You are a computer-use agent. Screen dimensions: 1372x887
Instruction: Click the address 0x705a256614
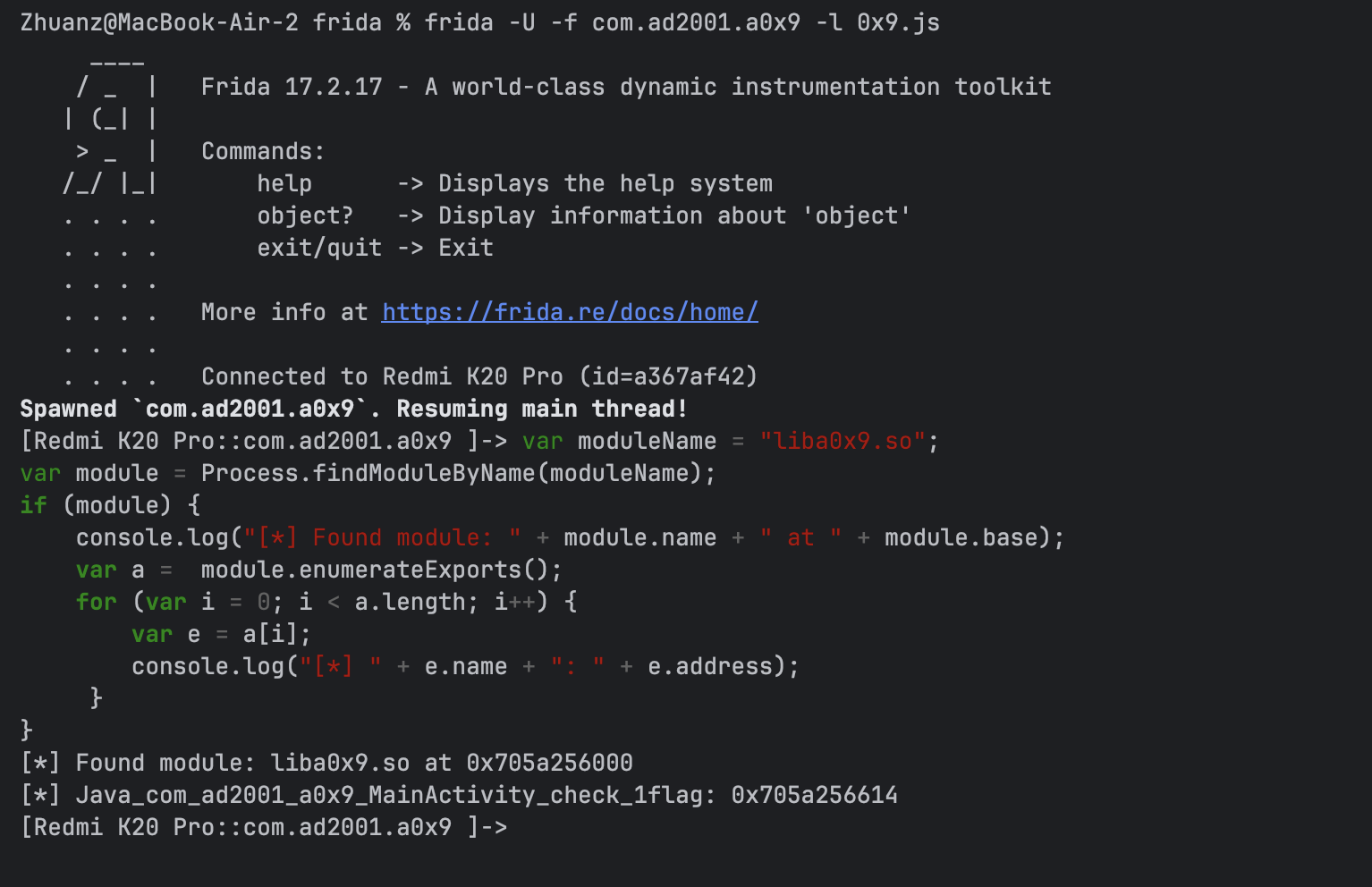pyautogui.click(x=815, y=795)
